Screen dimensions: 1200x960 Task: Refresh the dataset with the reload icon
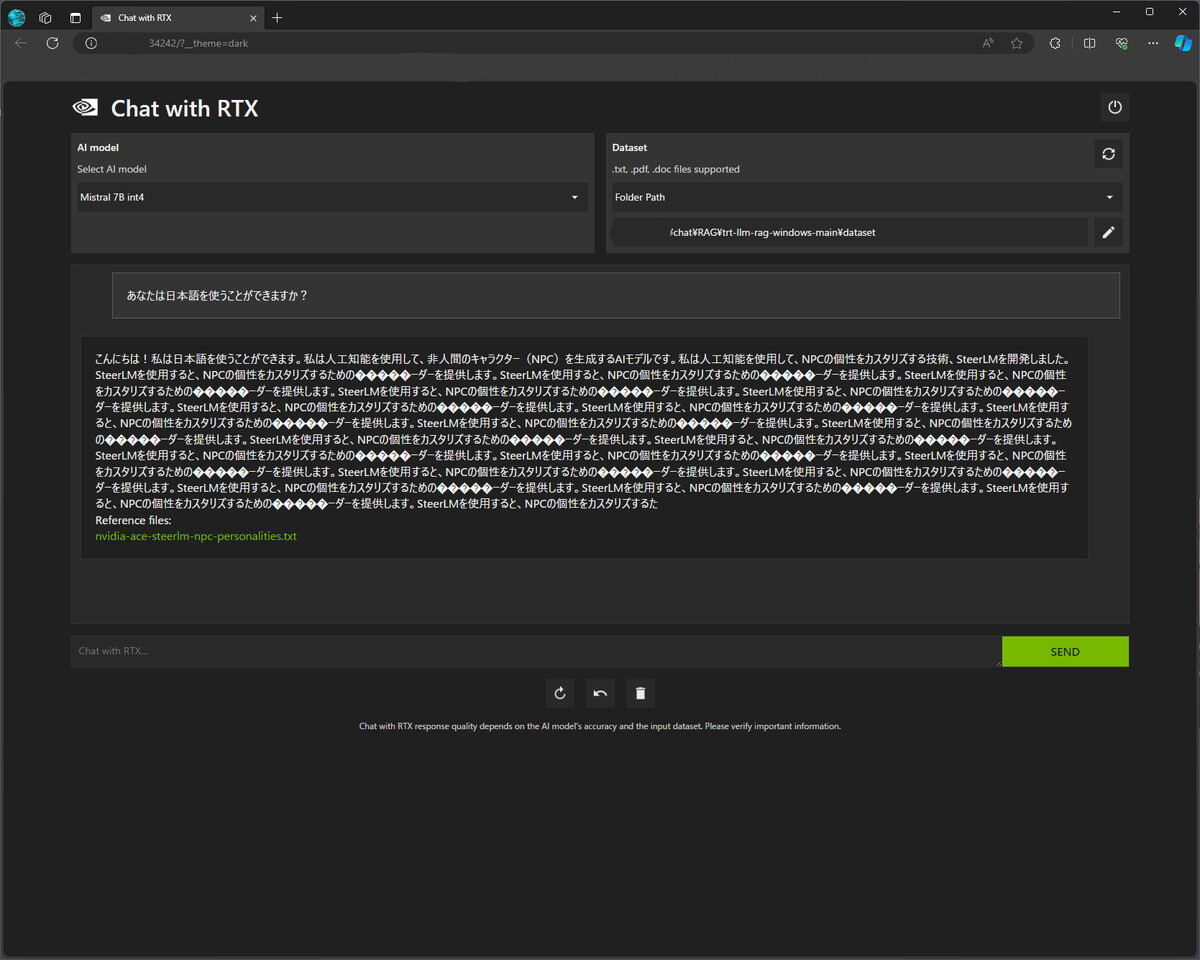click(1108, 154)
